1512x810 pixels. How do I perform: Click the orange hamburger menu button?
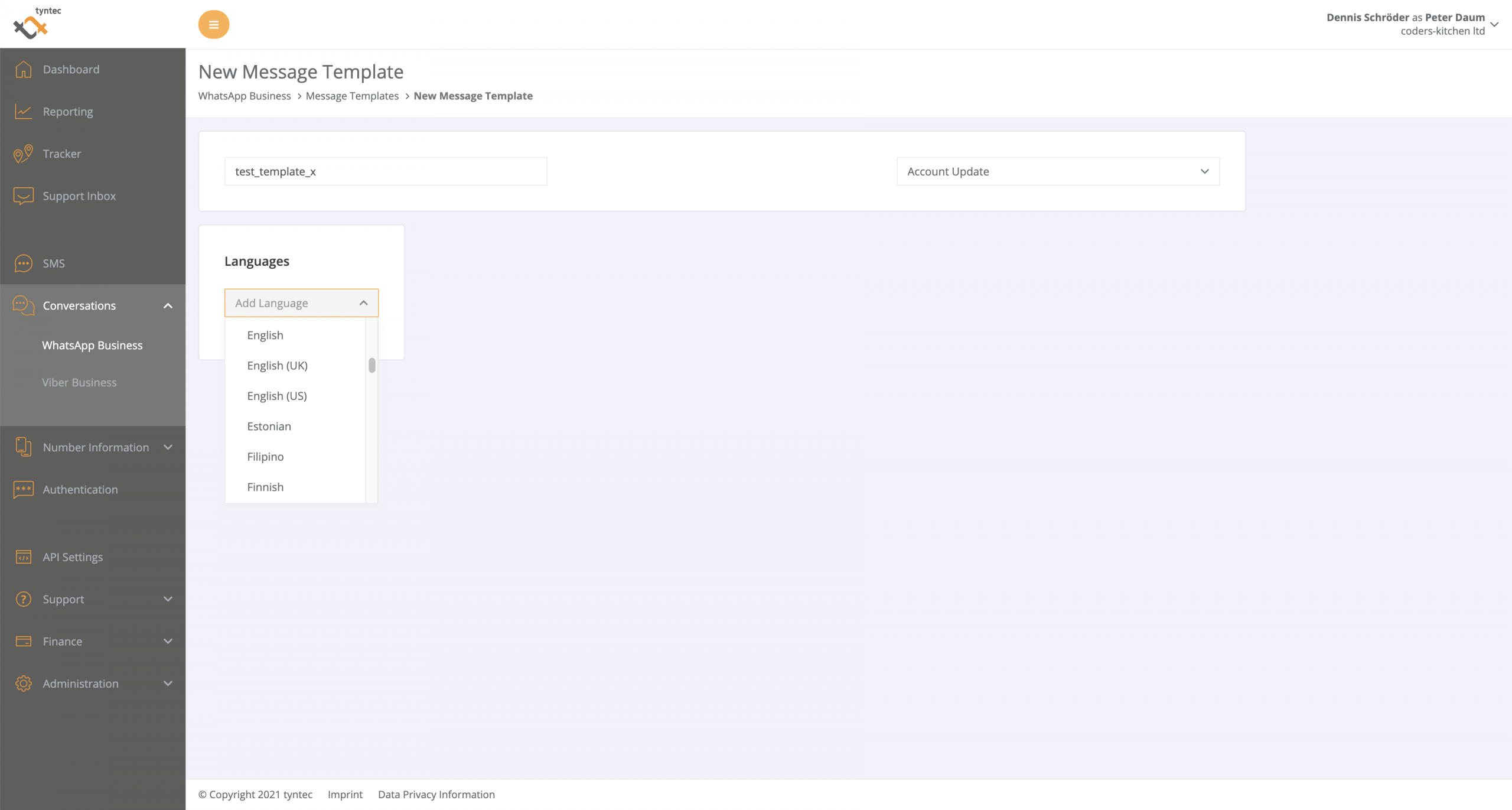coord(214,25)
